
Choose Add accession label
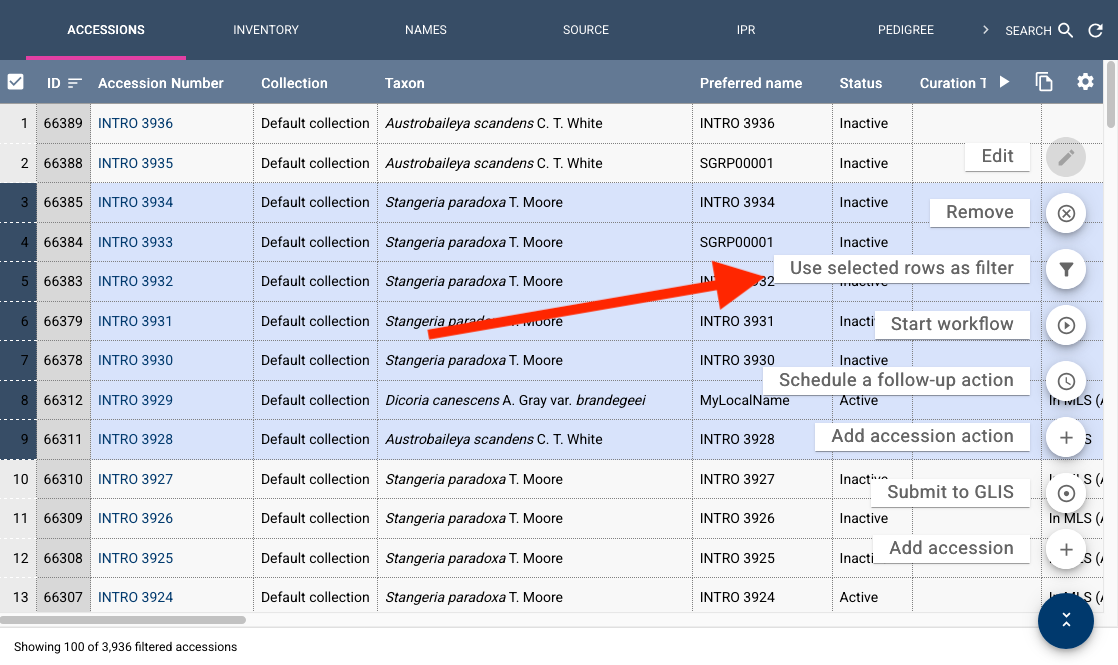coord(951,548)
